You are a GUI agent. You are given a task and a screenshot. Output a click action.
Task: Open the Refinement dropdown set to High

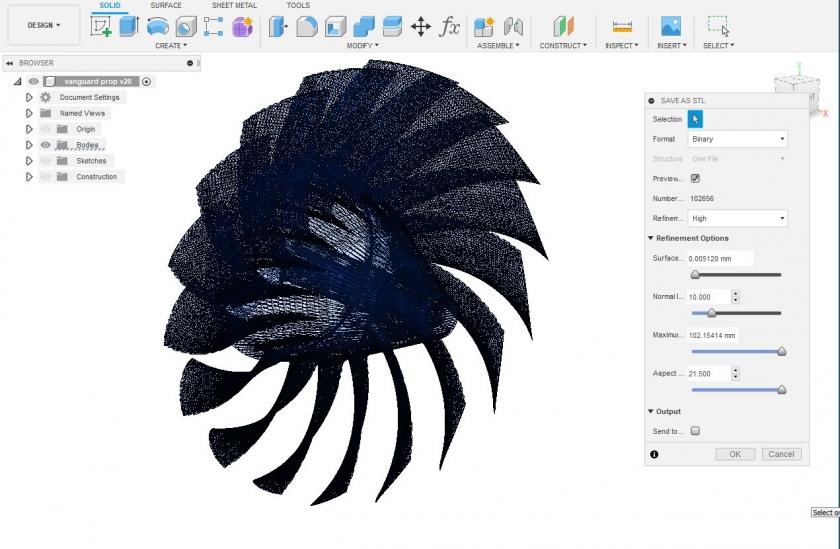coord(737,218)
